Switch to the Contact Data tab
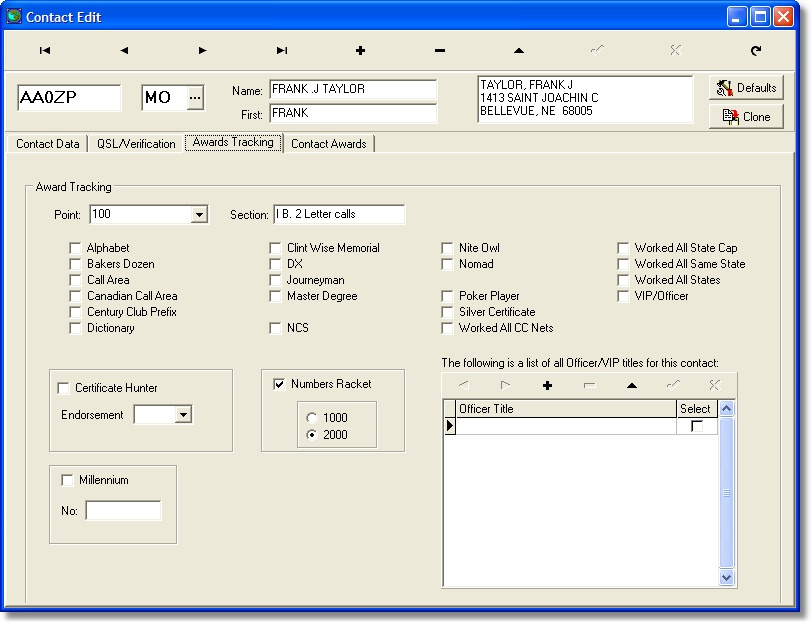Screen dimensions: 812x624 (48, 144)
